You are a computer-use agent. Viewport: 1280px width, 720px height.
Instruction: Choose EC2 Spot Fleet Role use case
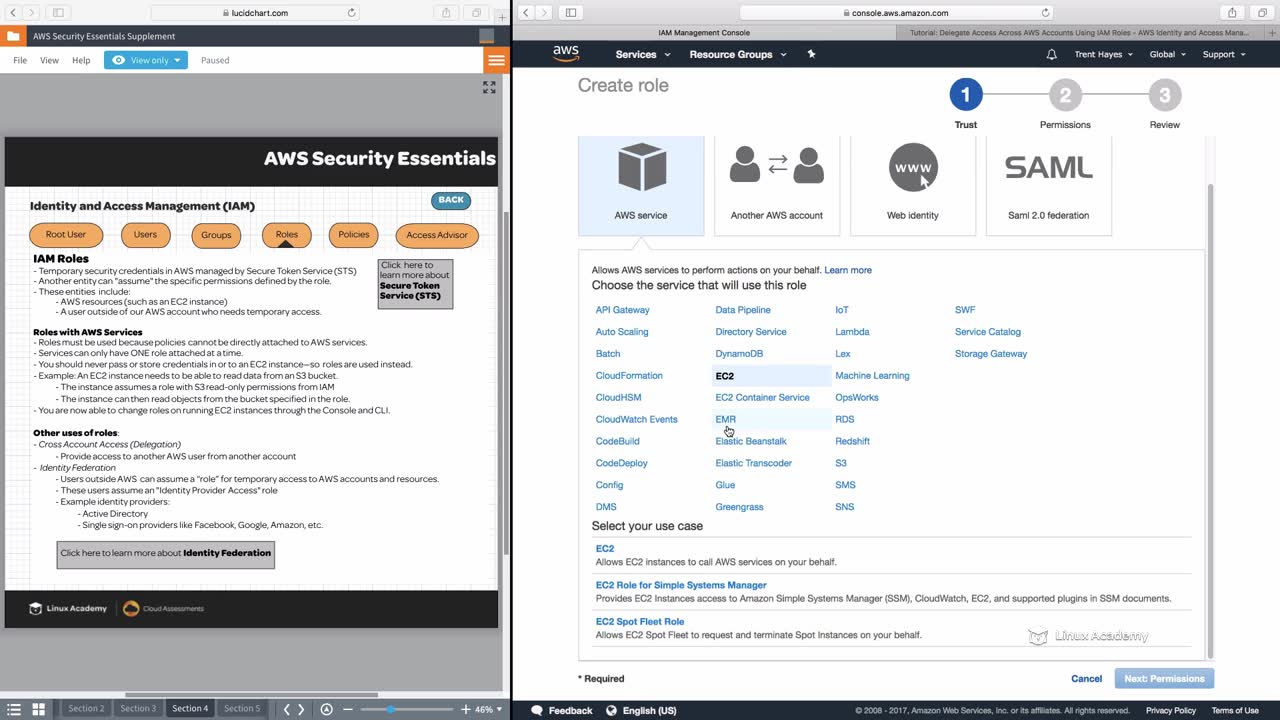pyautogui.click(x=640, y=622)
